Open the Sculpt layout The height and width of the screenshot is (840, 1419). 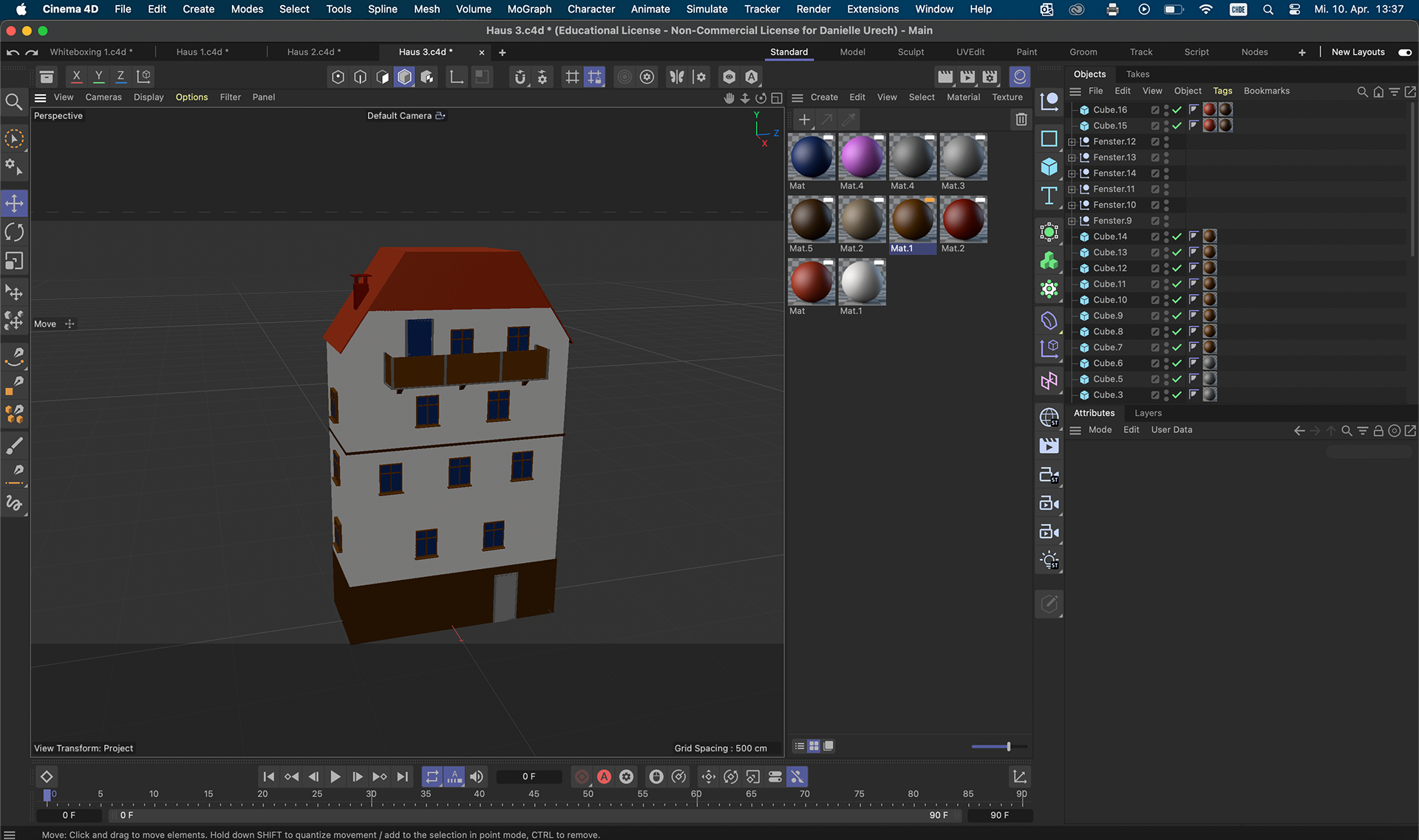pyautogui.click(x=911, y=52)
